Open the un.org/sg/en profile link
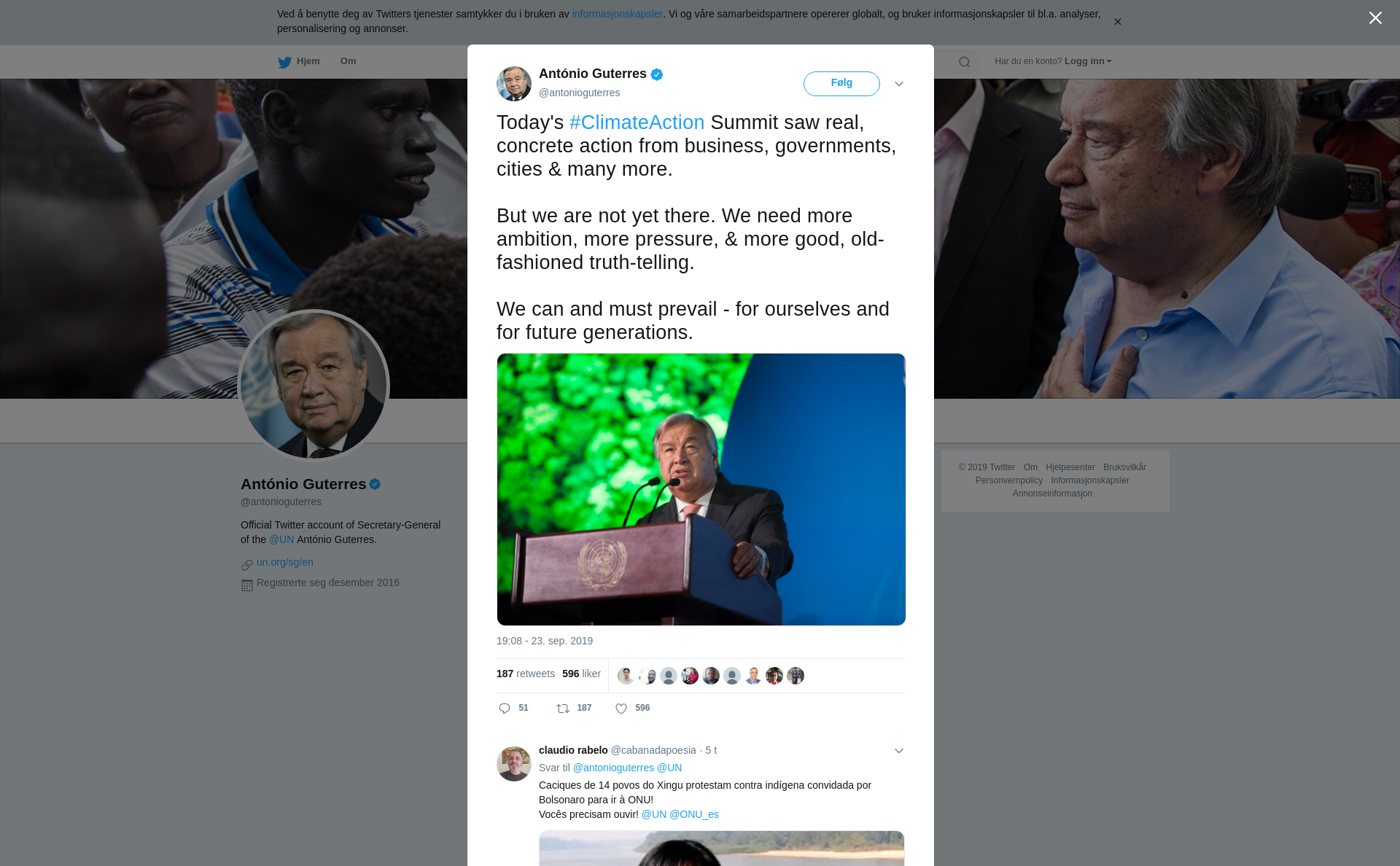The image size is (1400, 866). (x=285, y=562)
